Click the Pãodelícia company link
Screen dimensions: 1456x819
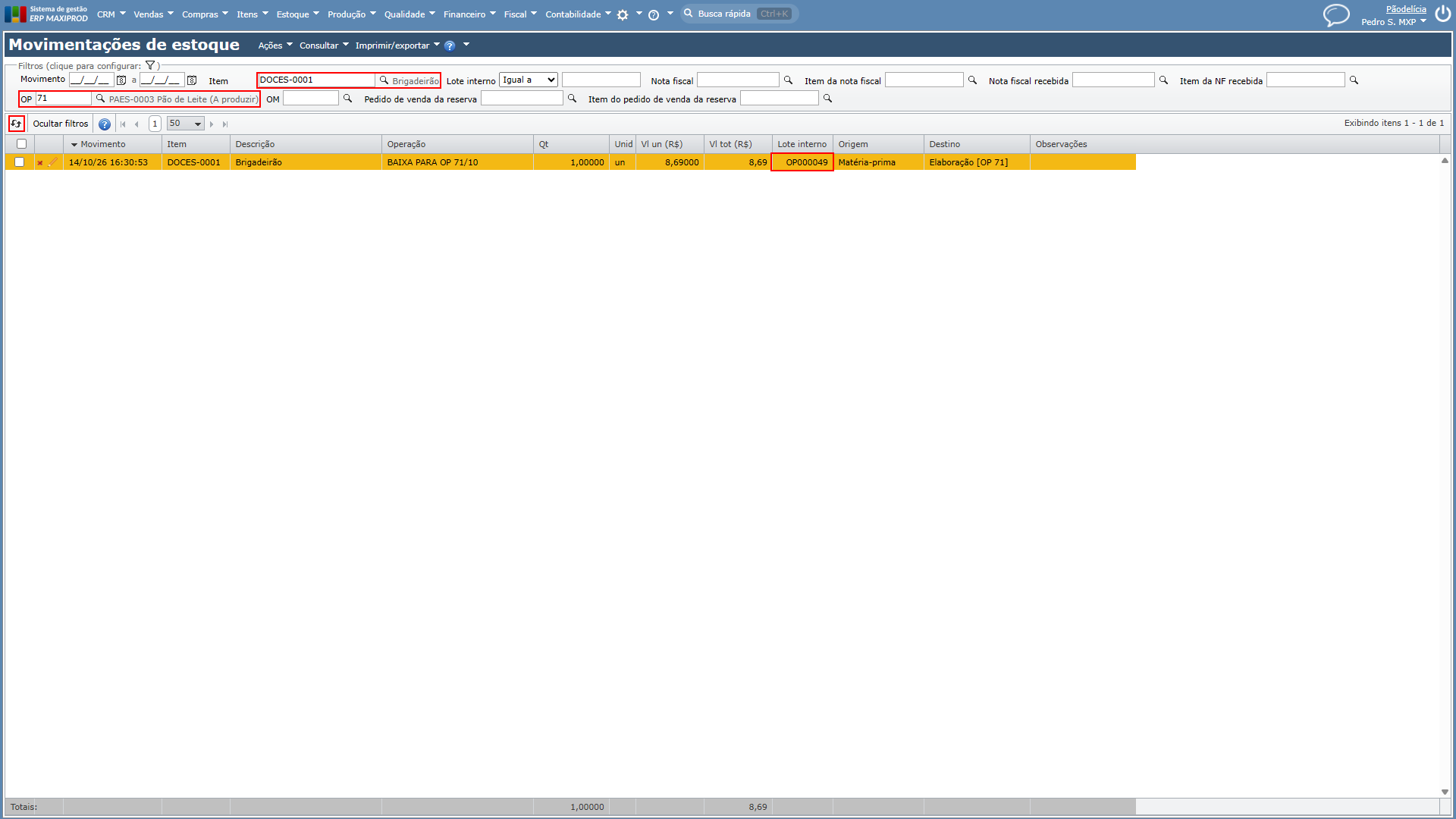[1406, 9]
